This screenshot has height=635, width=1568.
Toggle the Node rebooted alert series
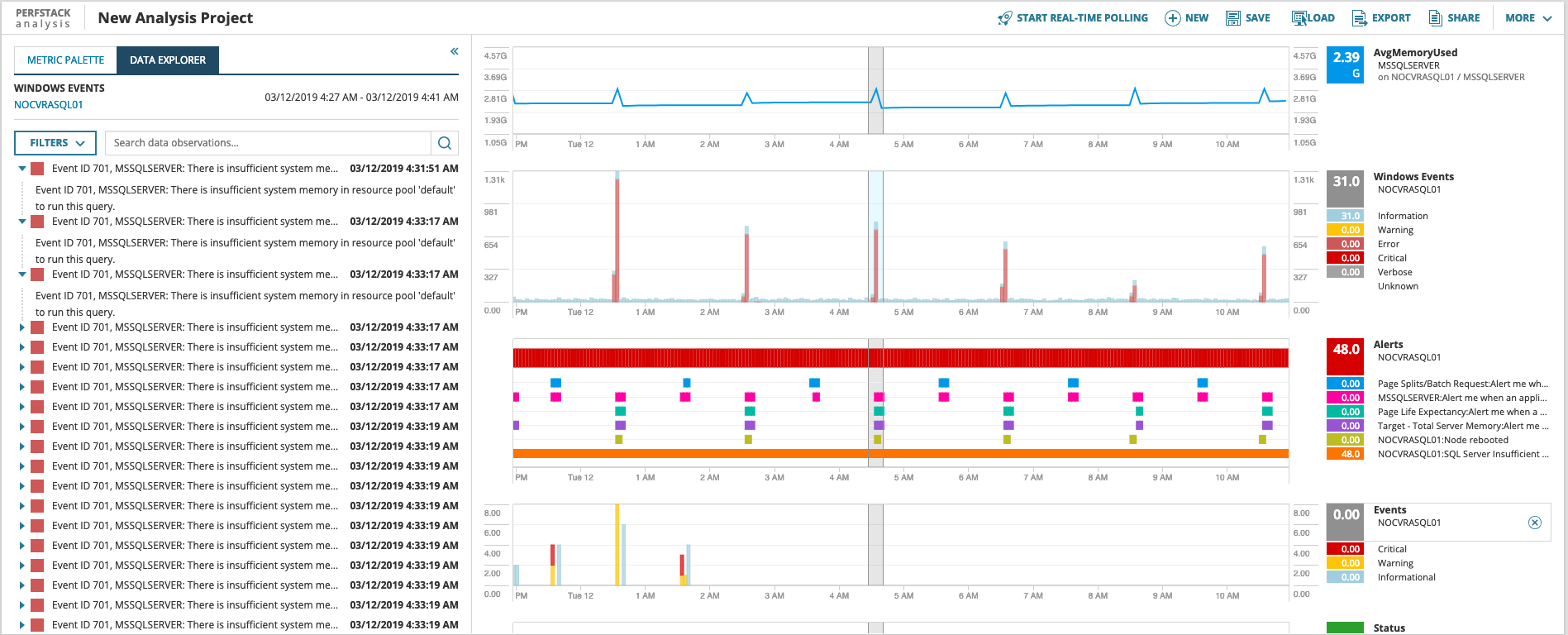(1345, 440)
